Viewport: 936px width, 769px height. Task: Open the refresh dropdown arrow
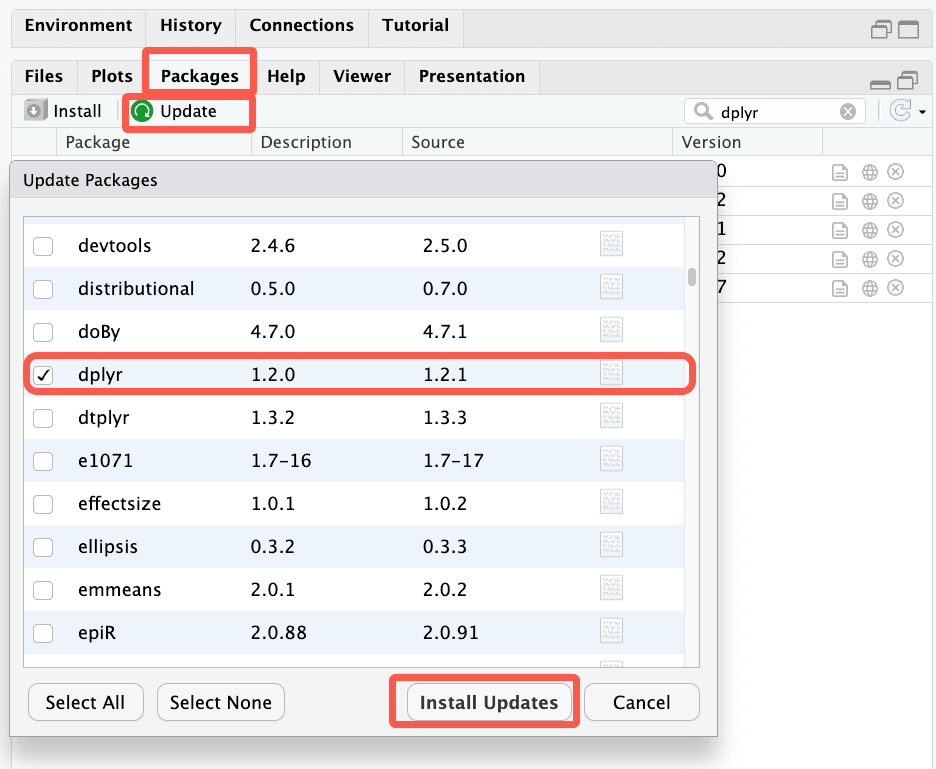pyautogui.click(x=922, y=112)
